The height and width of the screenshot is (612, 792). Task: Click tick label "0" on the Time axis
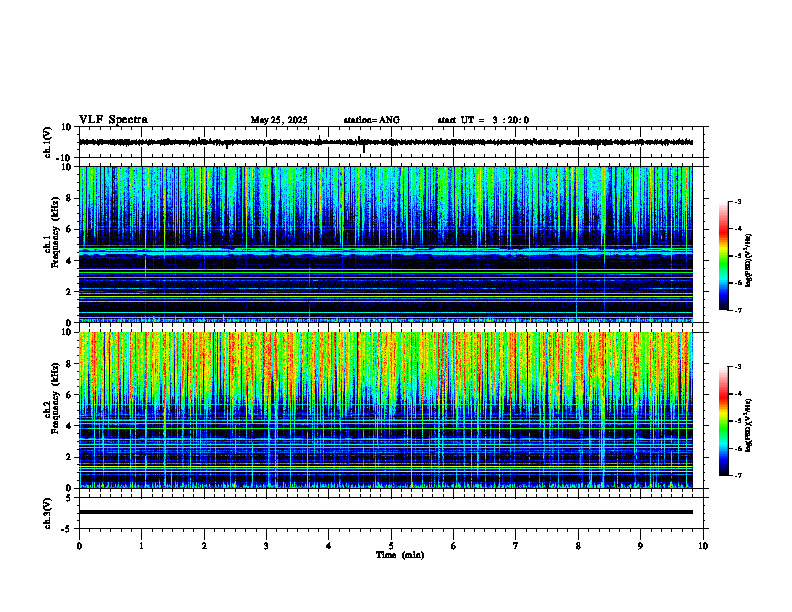79,546
